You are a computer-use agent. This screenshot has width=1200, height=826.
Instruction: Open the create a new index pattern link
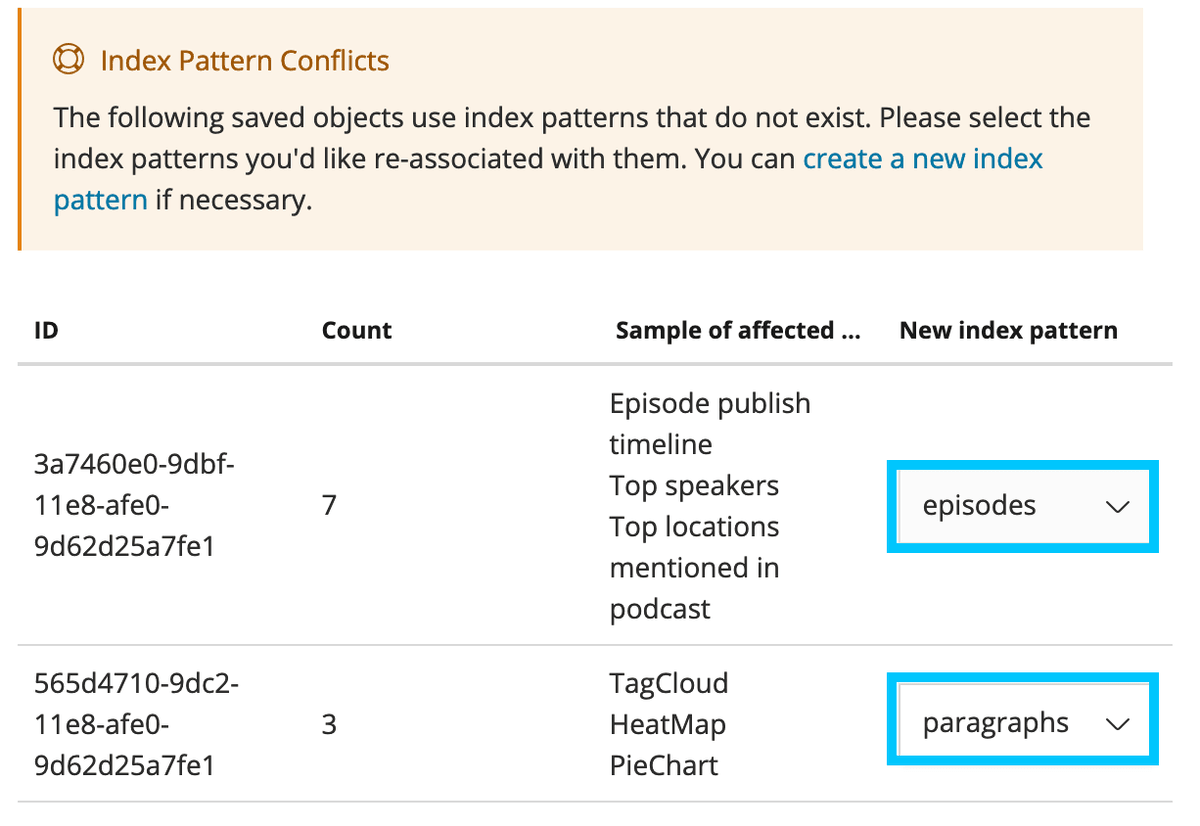pyautogui.click(x=922, y=158)
